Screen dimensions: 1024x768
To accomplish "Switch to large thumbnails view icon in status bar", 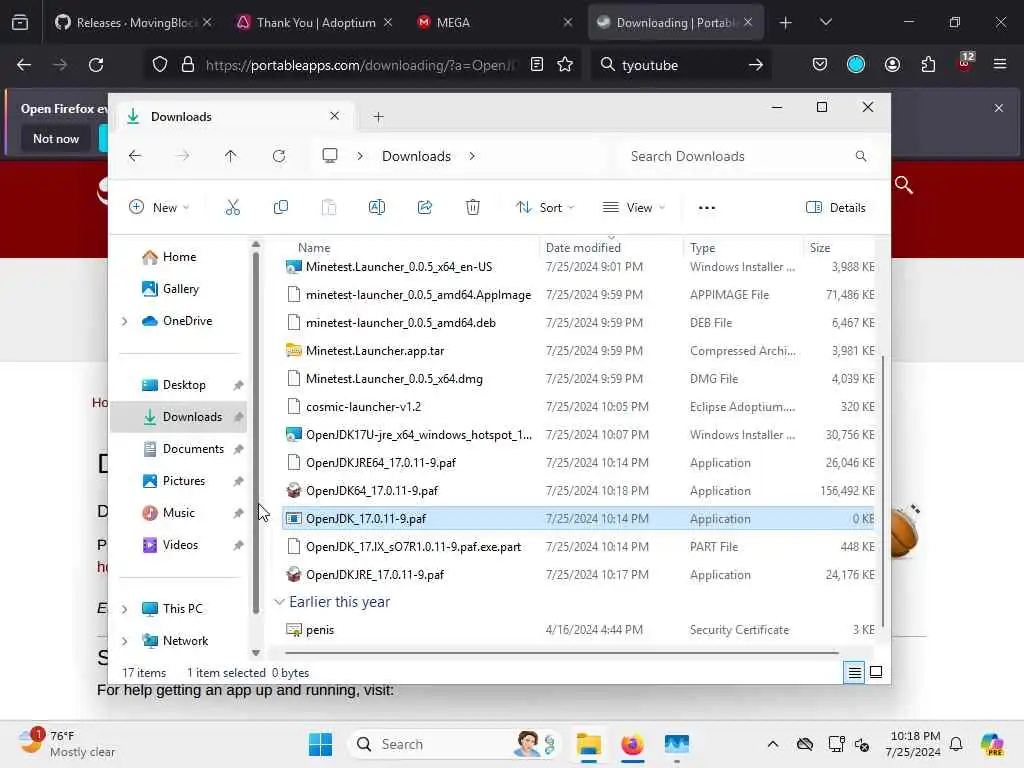I will [876, 672].
